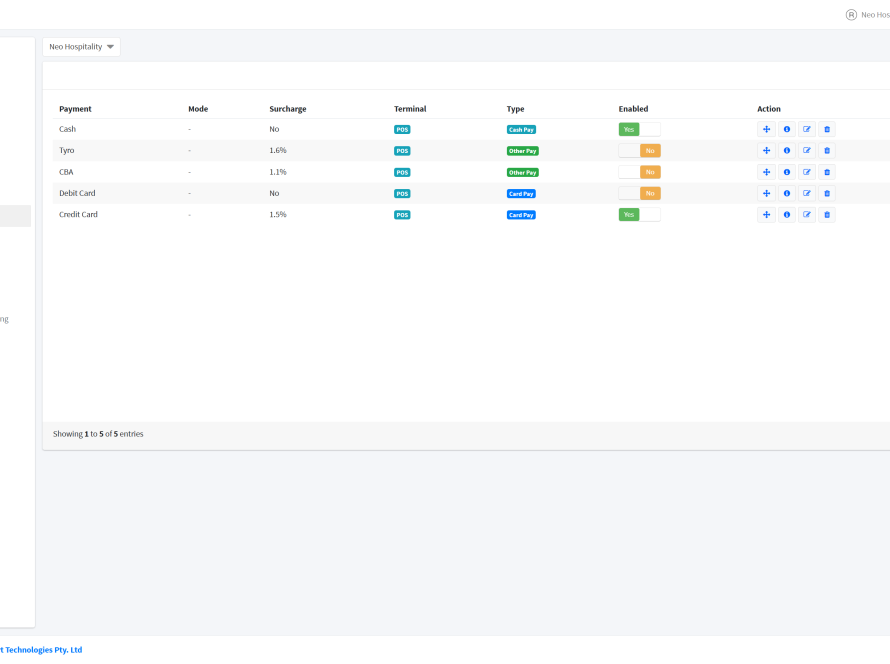The image size is (890, 664).
Task: Delete the Tyro payment method
Action: 827,151
